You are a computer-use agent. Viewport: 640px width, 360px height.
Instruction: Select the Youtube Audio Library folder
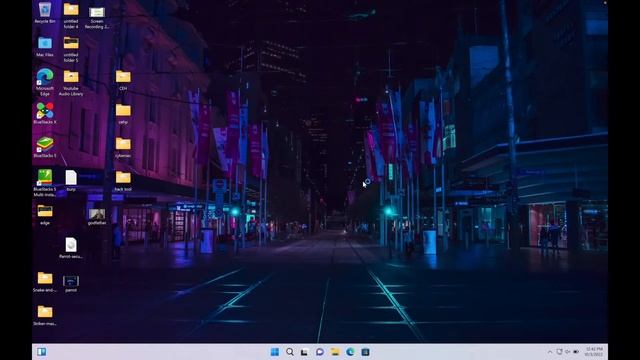[71, 83]
